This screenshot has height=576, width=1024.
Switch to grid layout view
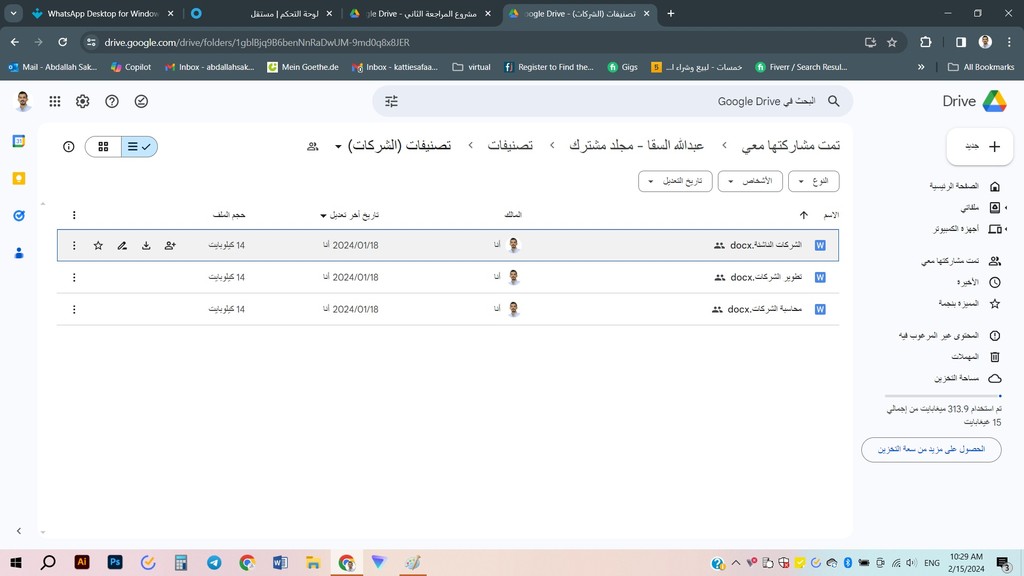[103, 146]
